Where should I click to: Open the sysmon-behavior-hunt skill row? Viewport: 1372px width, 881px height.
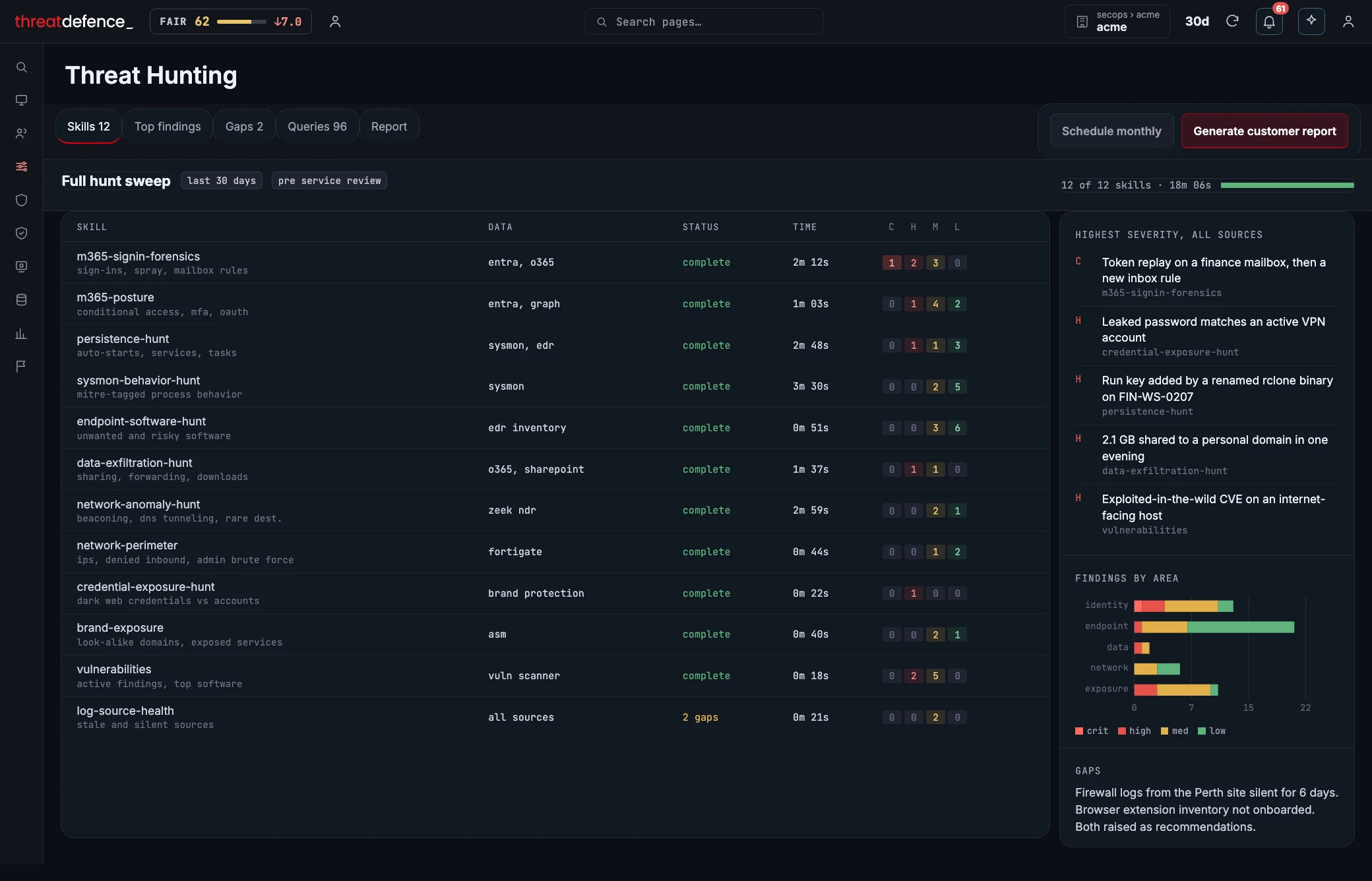(555, 386)
